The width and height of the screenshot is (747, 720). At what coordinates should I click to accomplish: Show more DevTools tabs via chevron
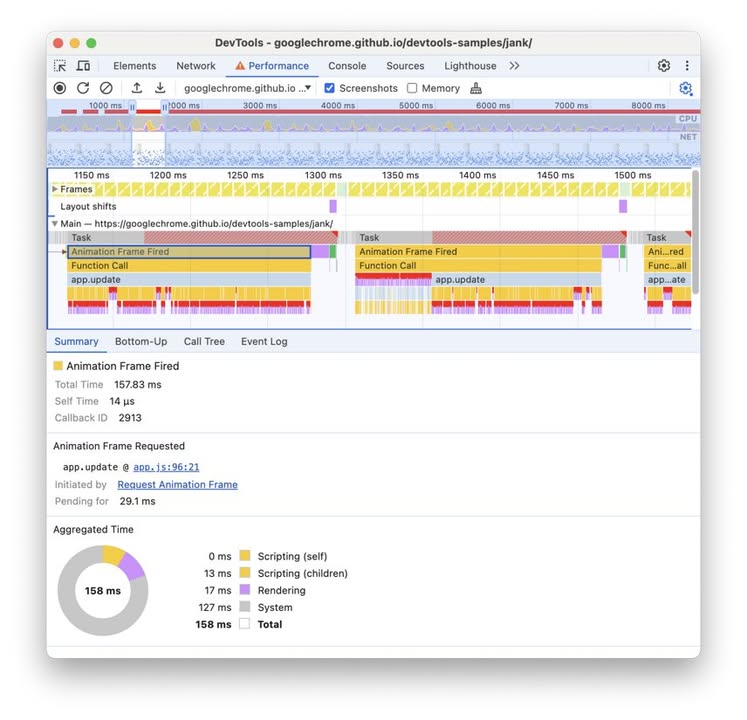pos(514,66)
